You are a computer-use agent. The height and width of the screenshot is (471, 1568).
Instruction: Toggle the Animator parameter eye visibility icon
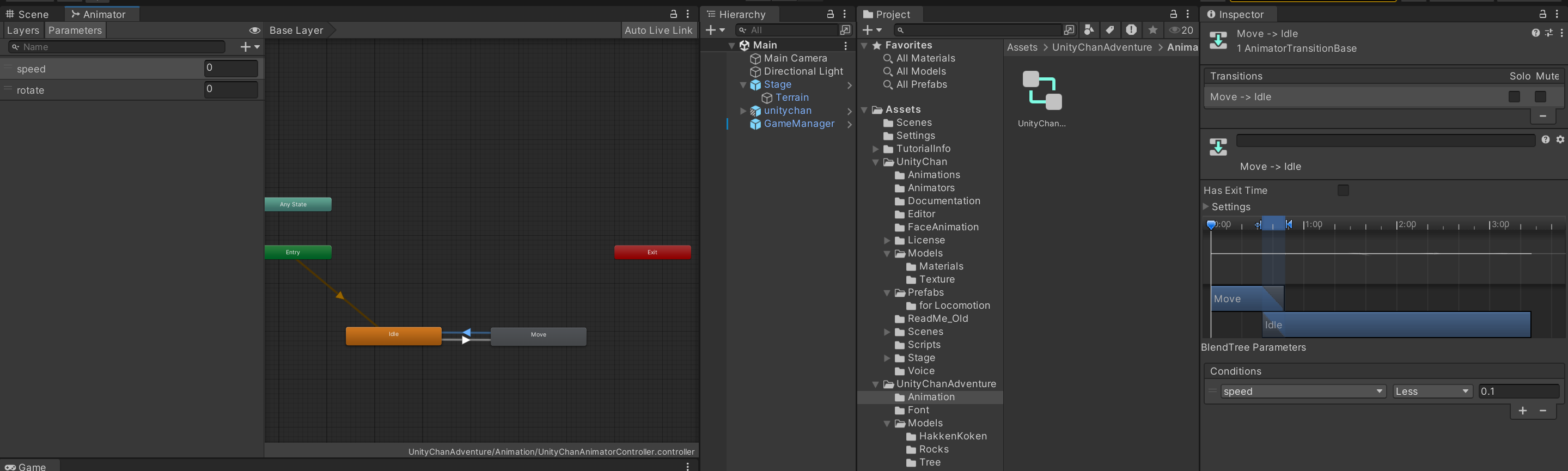click(x=254, y=30)
